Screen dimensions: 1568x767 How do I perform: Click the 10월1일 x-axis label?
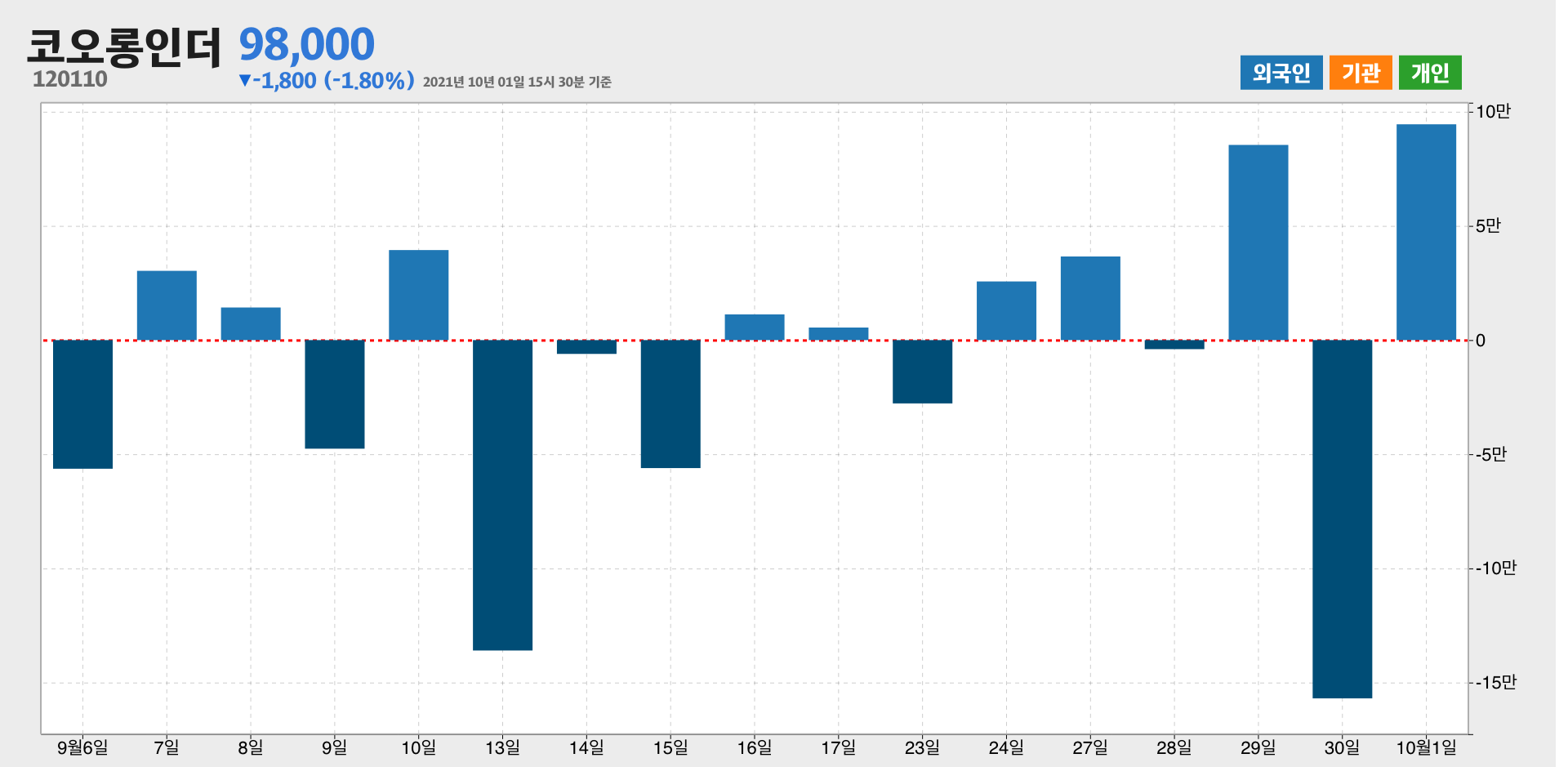pos(1427,747)
